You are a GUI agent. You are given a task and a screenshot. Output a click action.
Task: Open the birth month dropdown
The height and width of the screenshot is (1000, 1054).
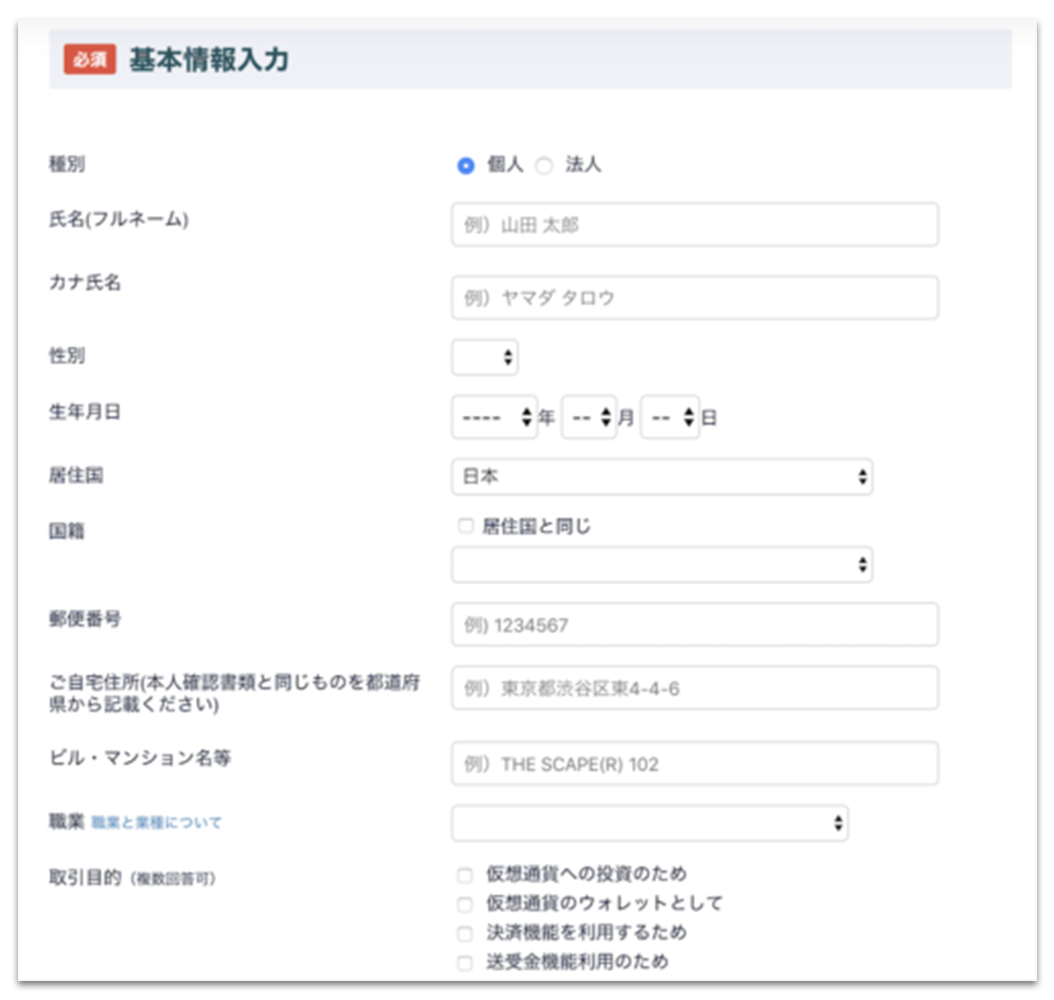[590, 417]
